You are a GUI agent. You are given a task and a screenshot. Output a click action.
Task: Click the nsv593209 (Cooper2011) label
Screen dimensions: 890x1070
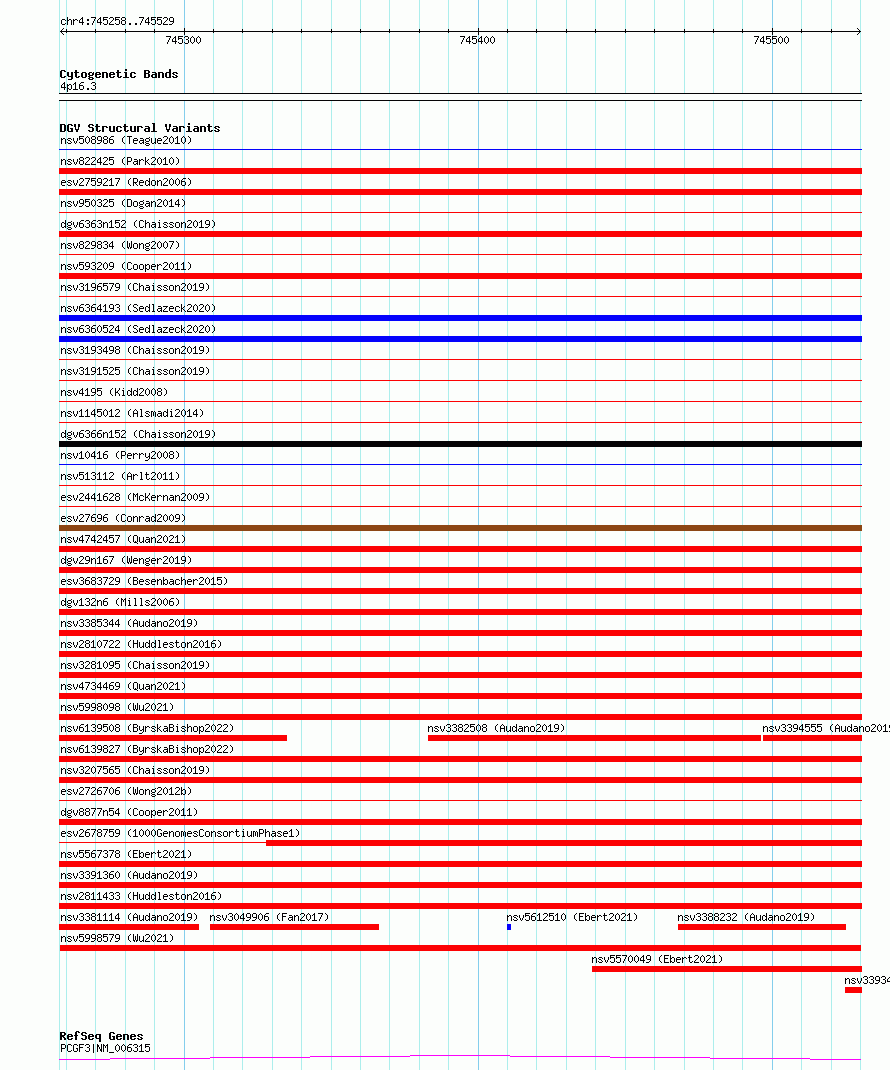(x=126, y=267)
